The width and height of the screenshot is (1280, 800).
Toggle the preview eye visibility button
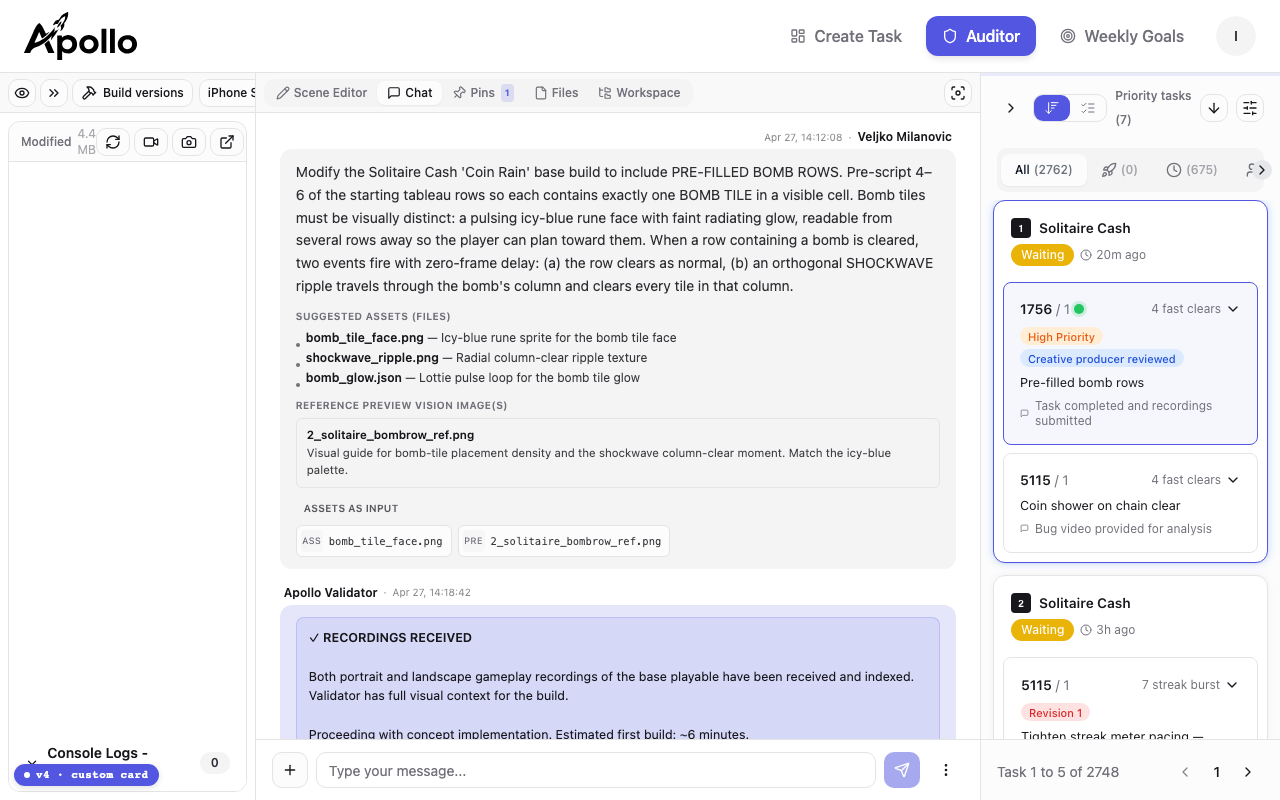click(x=22, y=93)
